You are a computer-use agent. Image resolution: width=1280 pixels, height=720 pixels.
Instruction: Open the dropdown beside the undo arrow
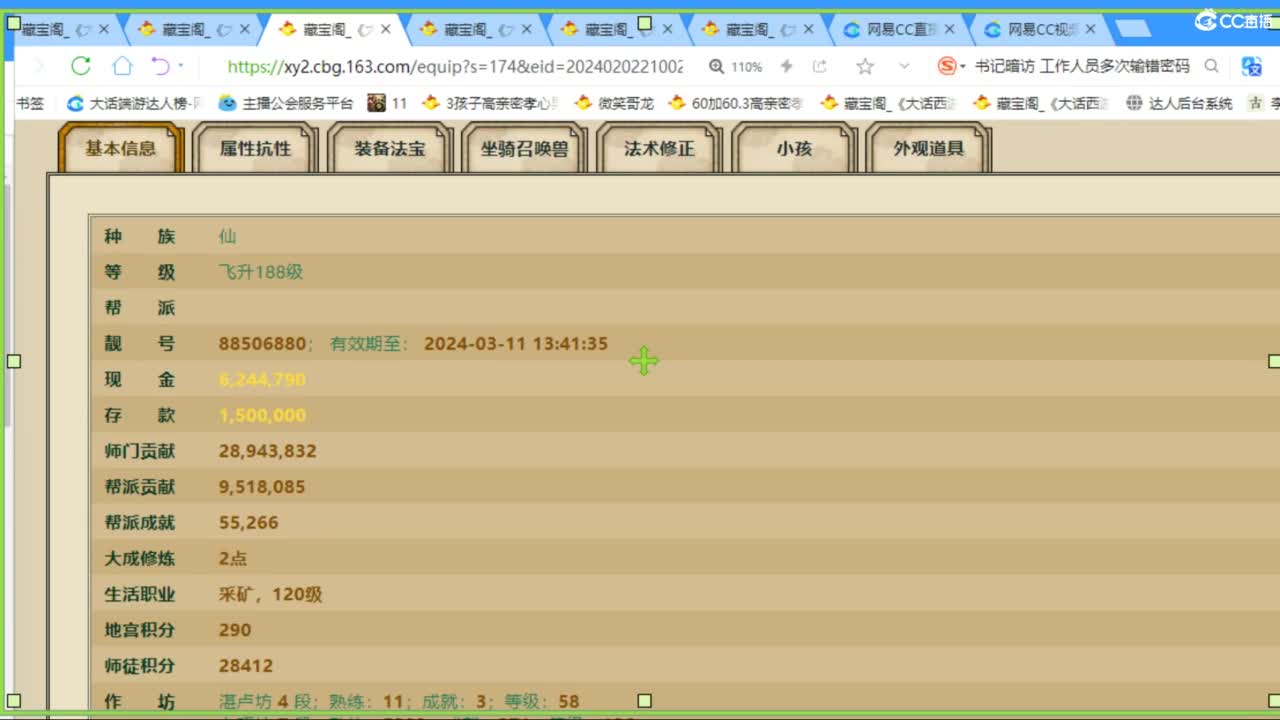(x=181, y=66)
